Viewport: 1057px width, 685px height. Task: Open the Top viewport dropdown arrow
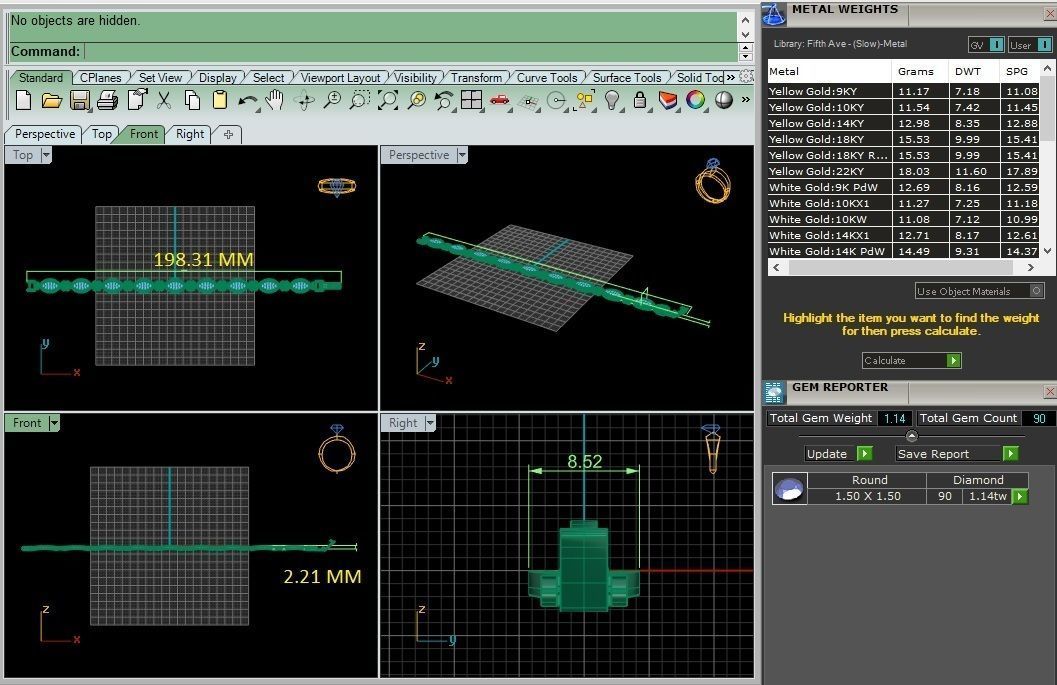click(46, 155)
